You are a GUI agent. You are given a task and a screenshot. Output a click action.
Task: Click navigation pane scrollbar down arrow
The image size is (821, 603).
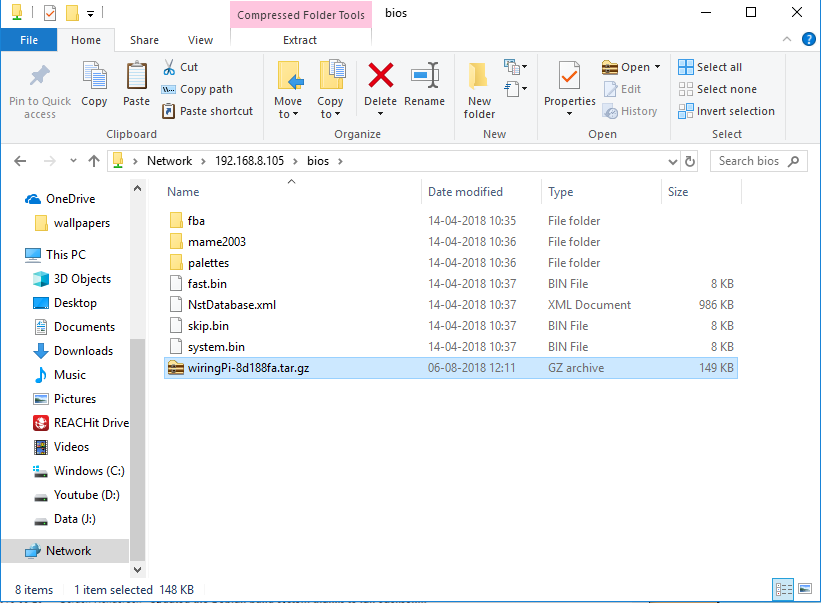(138, 569)
